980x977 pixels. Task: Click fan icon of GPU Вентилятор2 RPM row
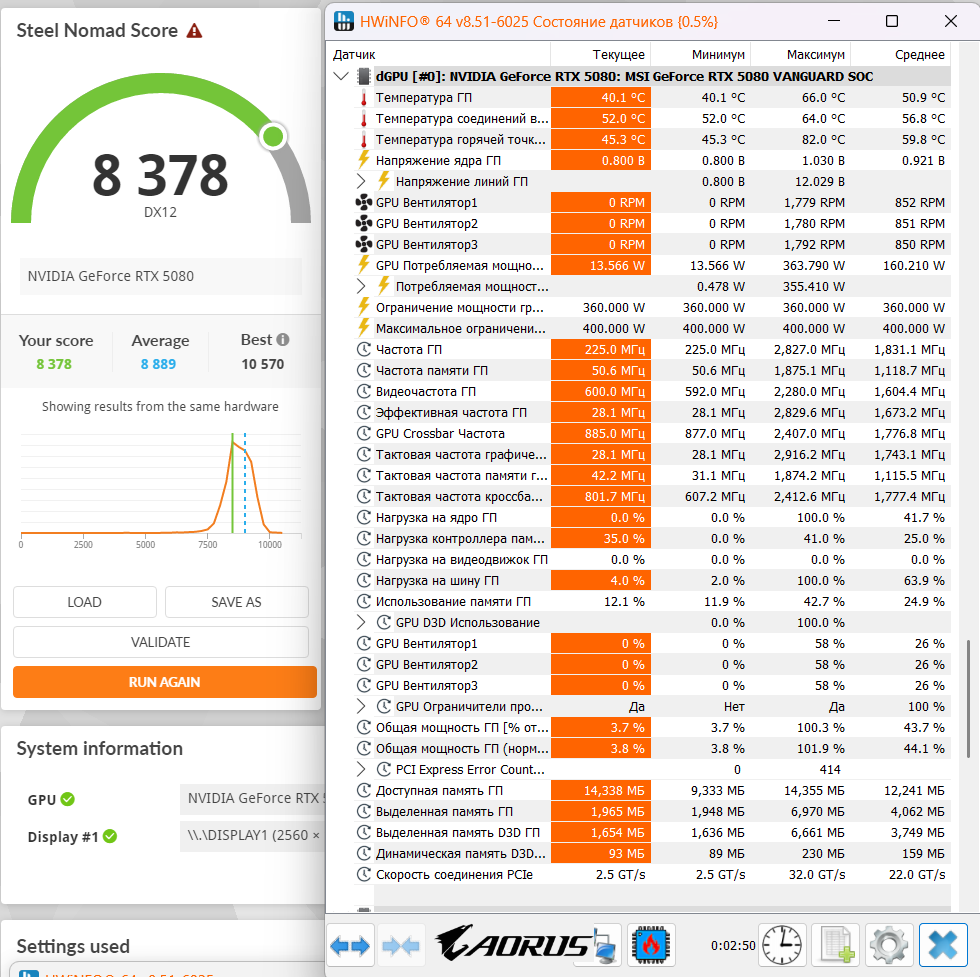(x=364, y=223)
